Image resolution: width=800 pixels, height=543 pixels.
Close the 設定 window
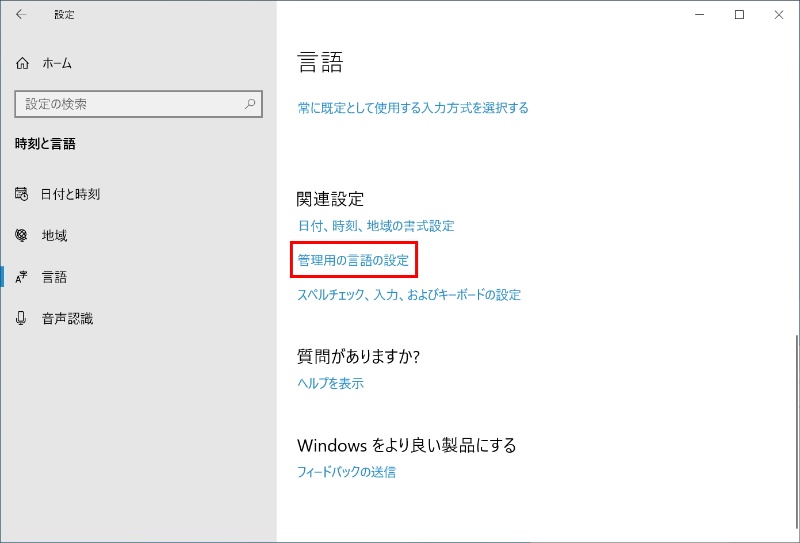tap(778, 15)
